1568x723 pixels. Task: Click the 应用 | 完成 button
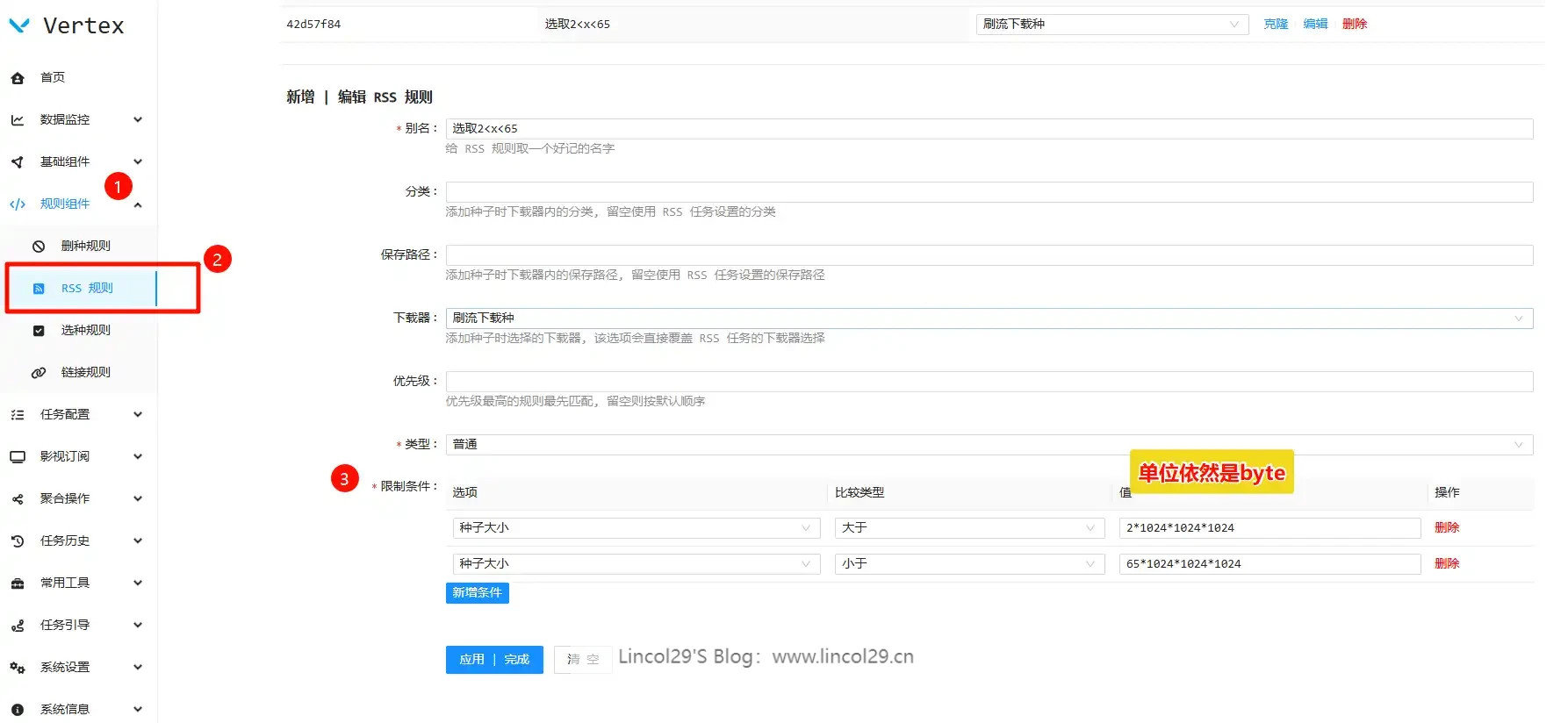pos(494,660)
